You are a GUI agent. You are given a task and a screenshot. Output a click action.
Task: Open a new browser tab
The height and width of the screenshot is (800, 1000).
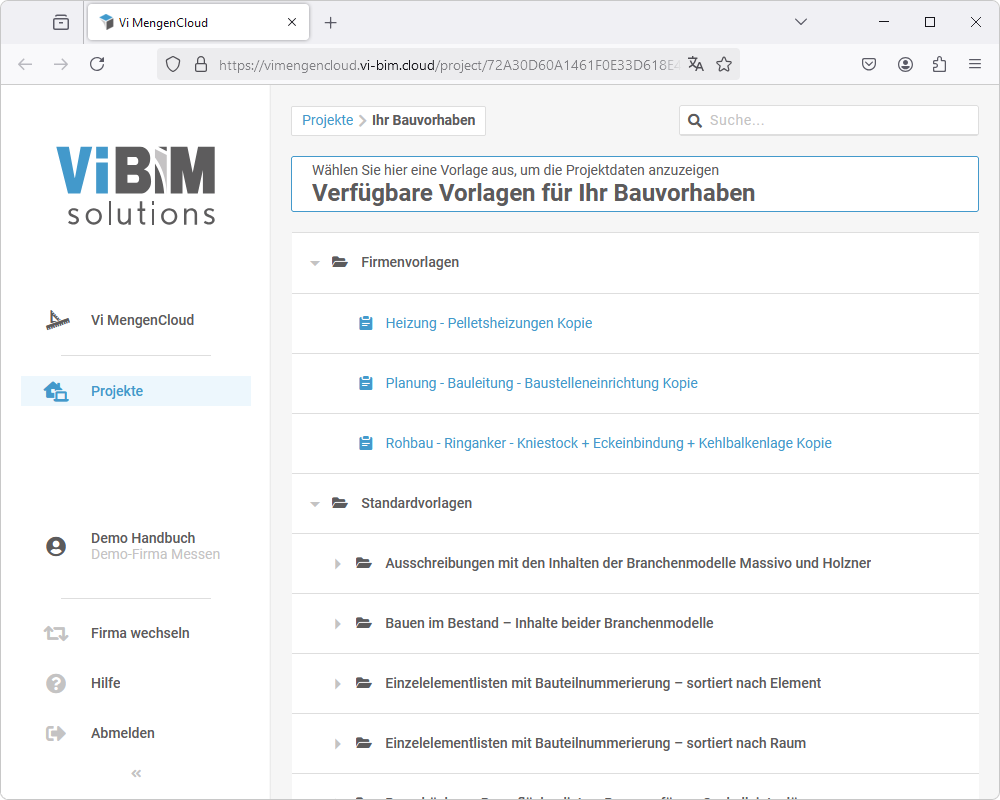(x=331, y=22)
